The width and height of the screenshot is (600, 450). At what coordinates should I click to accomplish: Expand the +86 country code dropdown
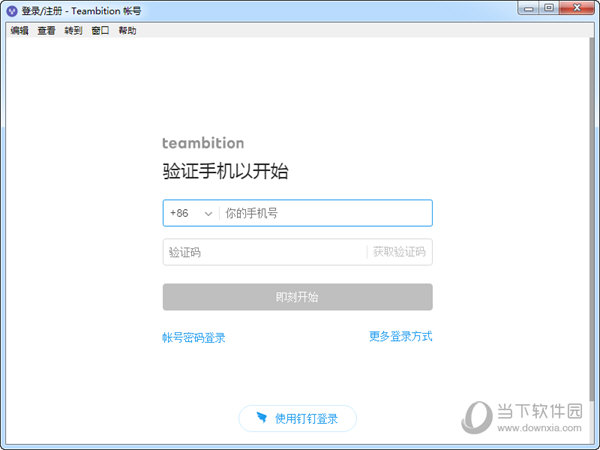point(191,213)
